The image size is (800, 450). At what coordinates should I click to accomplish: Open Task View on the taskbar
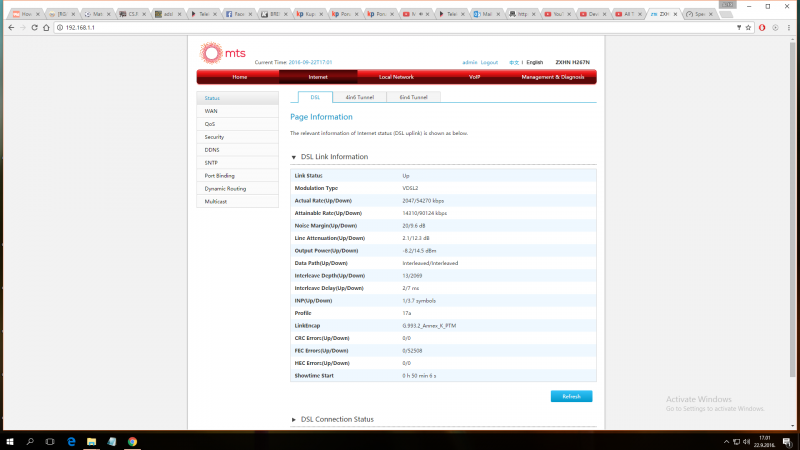[x=50, y=441]
